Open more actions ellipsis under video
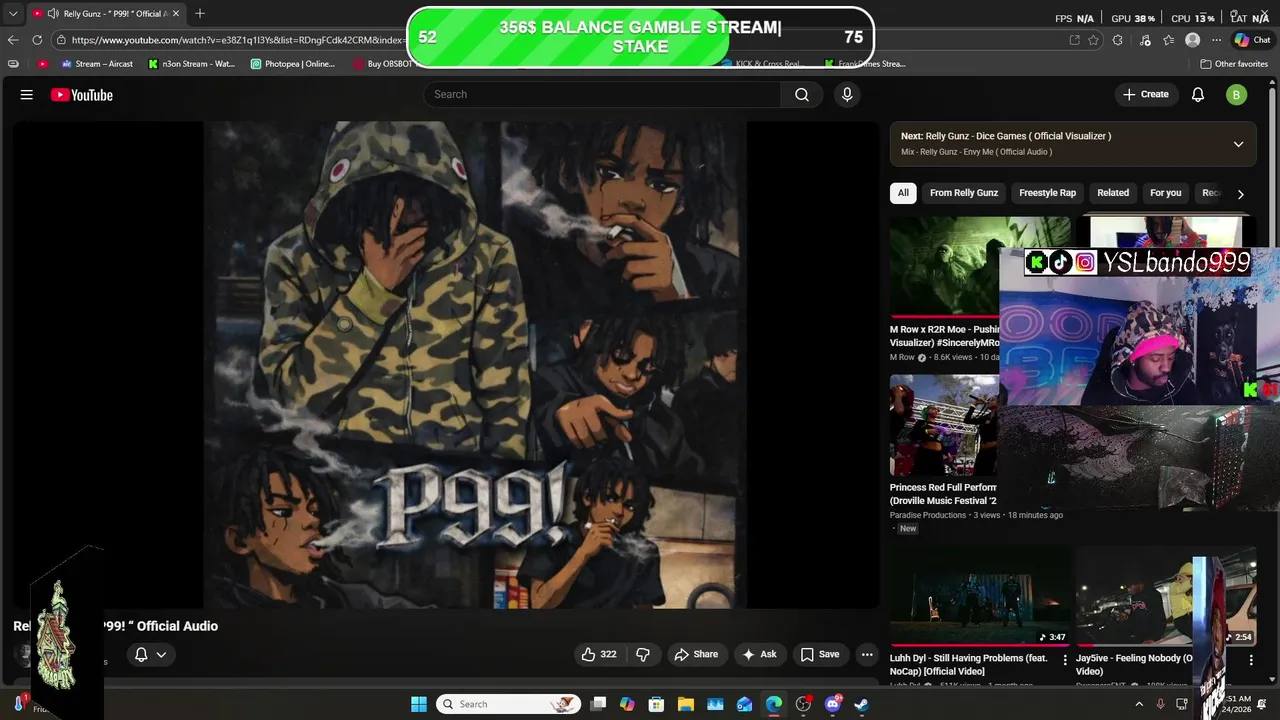This screenshot has width=1280, height=720. [x=867, y=654]
